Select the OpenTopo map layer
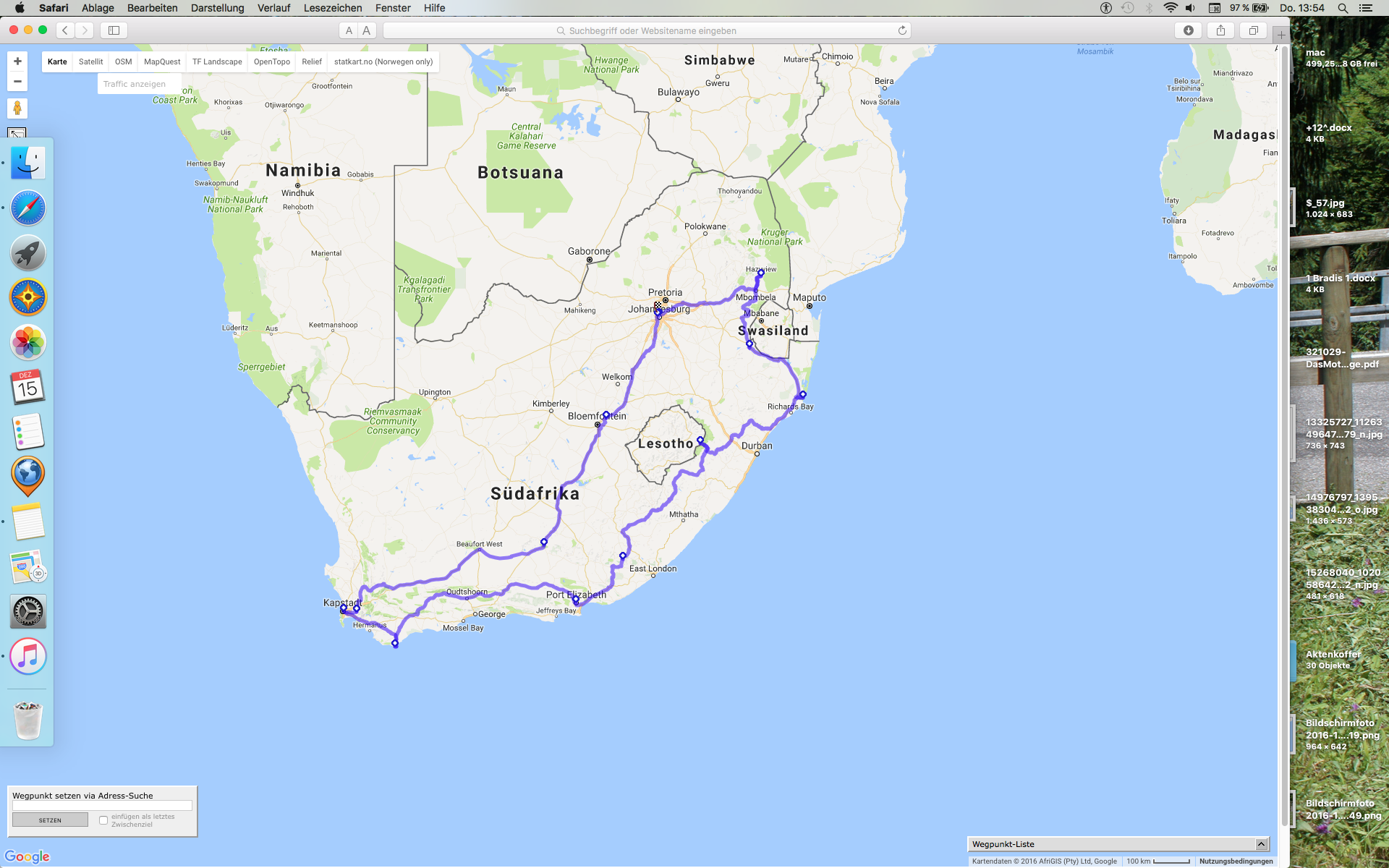Screen dimensions: 1389x868 [x=271, y=61]
